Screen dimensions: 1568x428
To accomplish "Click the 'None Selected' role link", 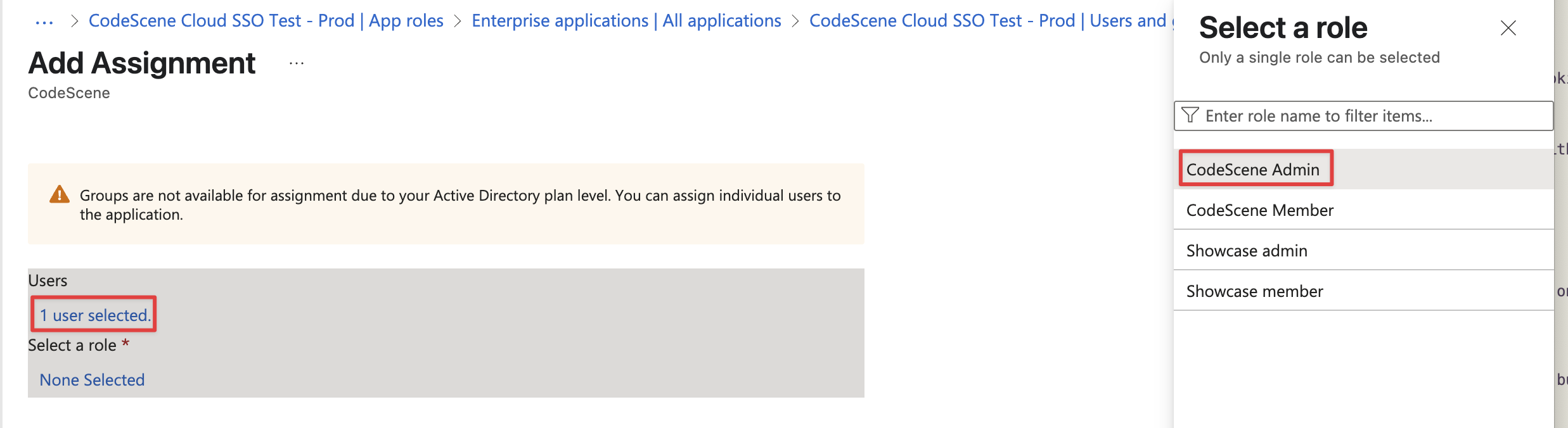I will [92, 380].
